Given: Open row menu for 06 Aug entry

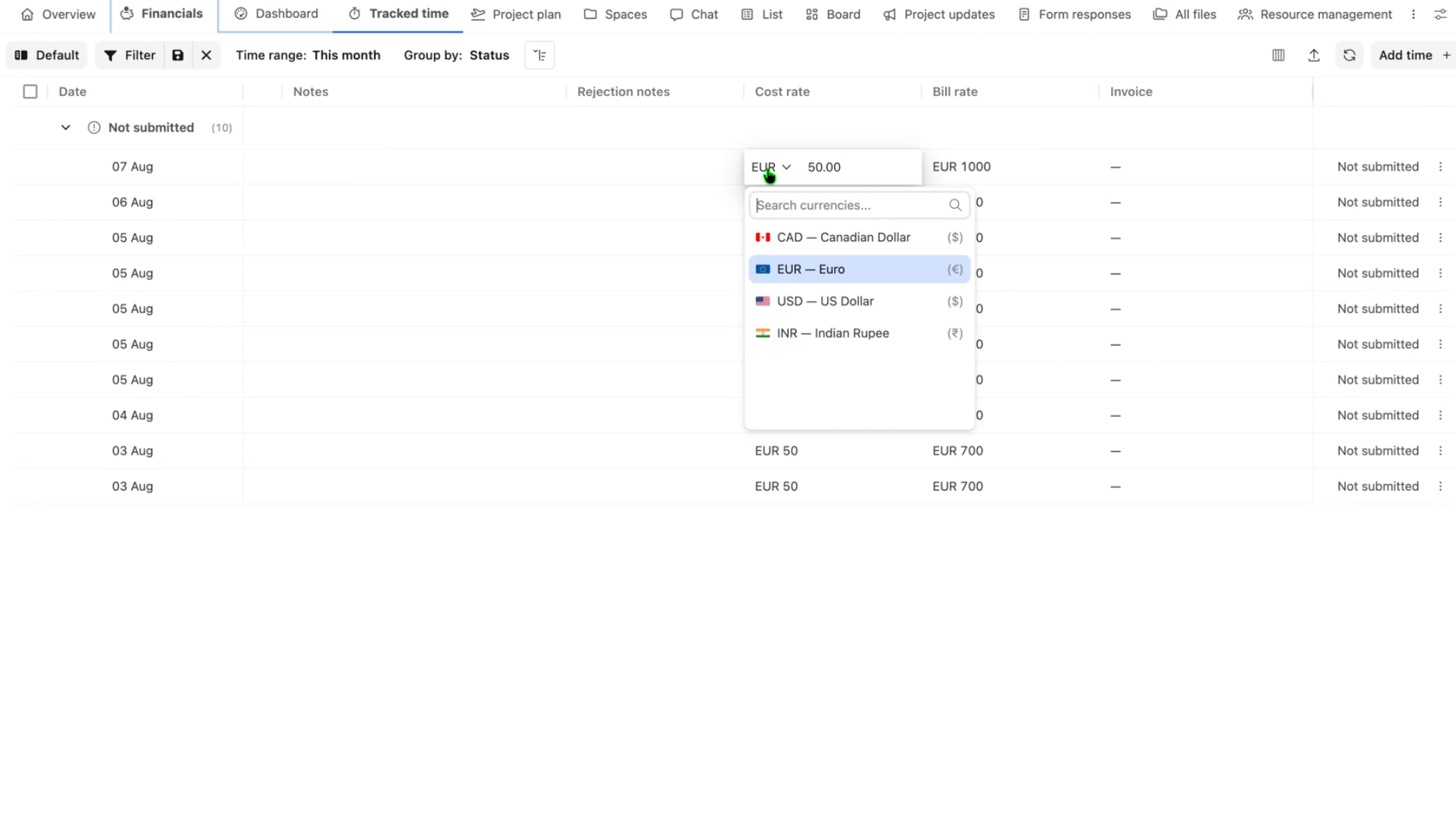Looking at the screenshot, I should point(1440,202).
